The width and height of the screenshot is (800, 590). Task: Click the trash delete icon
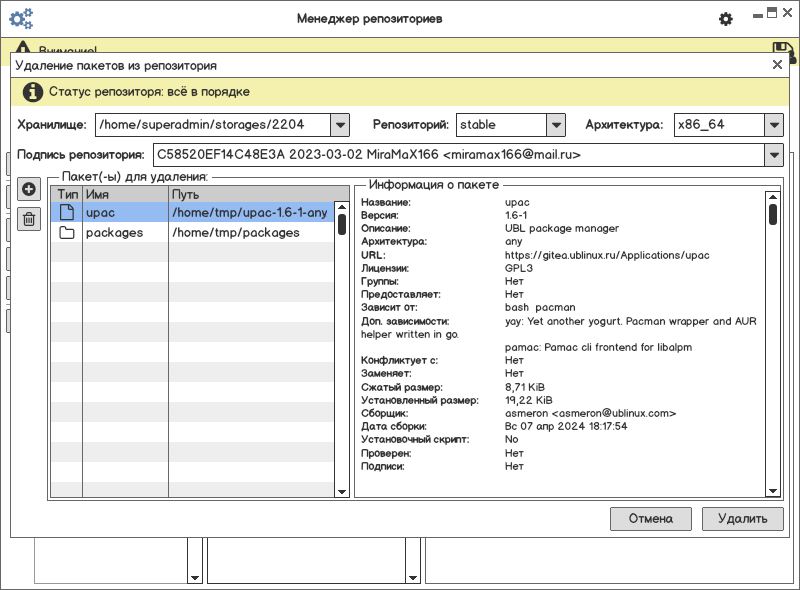29,218
